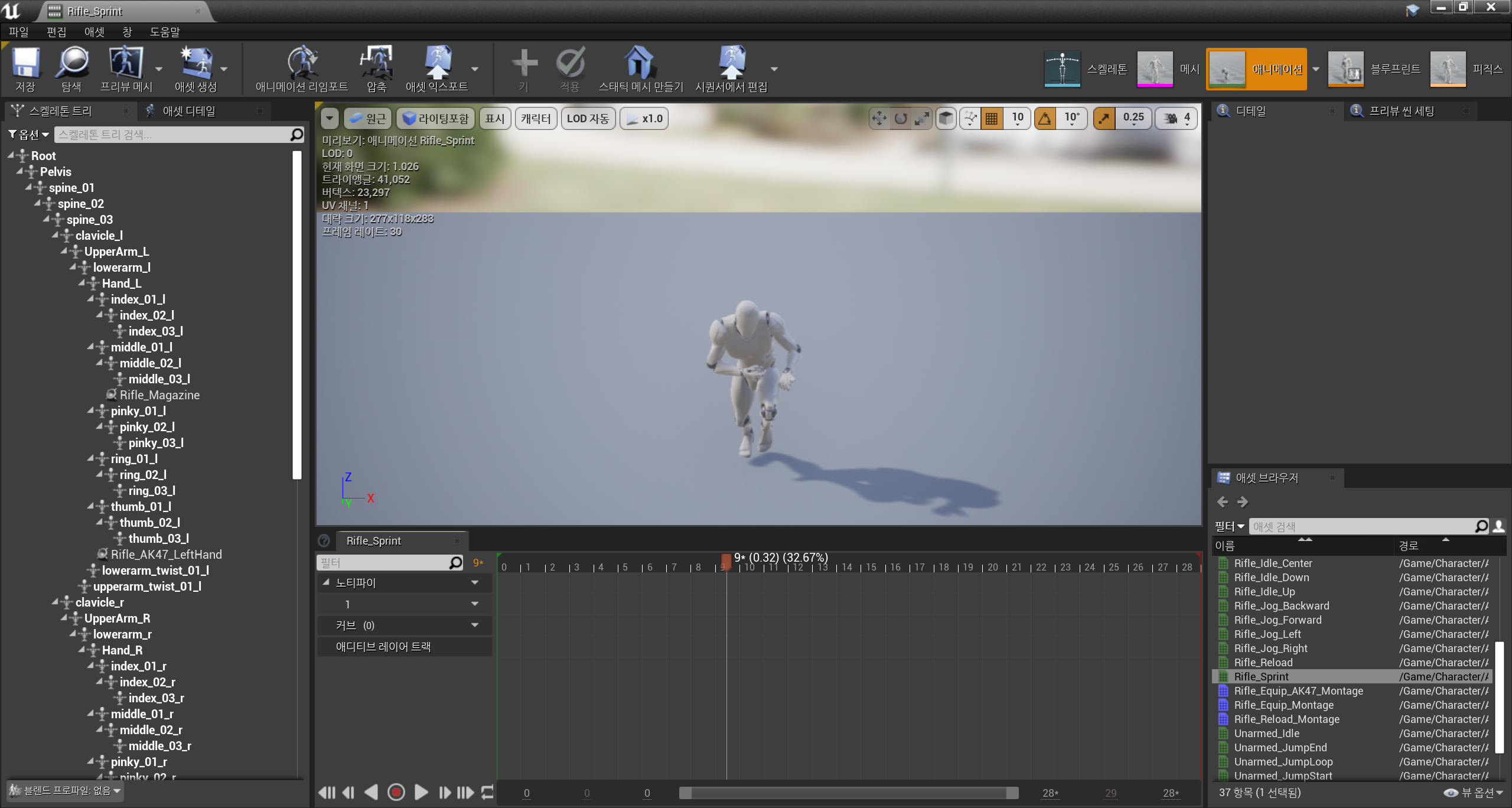Open the Asset (애셋) menu
Viewport: 1512px width, 808px height.
pyautogui.click(x=93, y=32)
